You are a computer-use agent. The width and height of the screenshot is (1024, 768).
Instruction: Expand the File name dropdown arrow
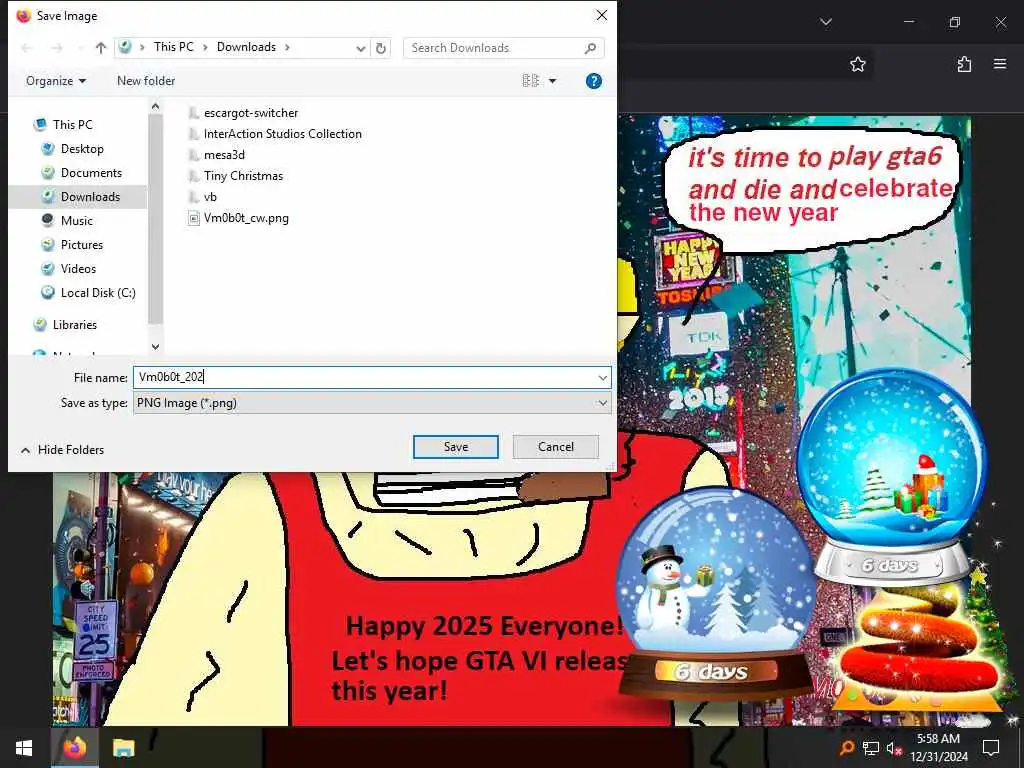[602, 377]
